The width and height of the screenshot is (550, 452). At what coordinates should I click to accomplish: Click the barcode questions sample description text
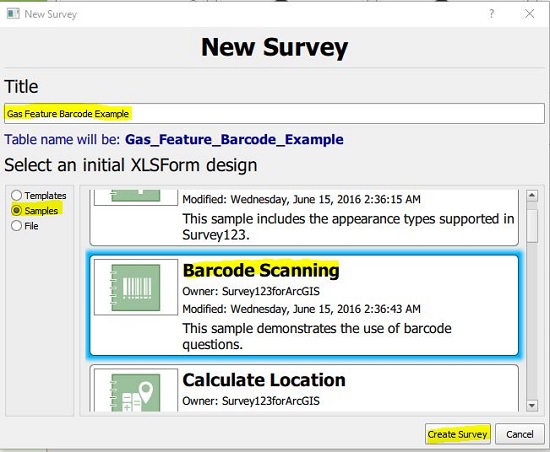[x=317, y=336]
